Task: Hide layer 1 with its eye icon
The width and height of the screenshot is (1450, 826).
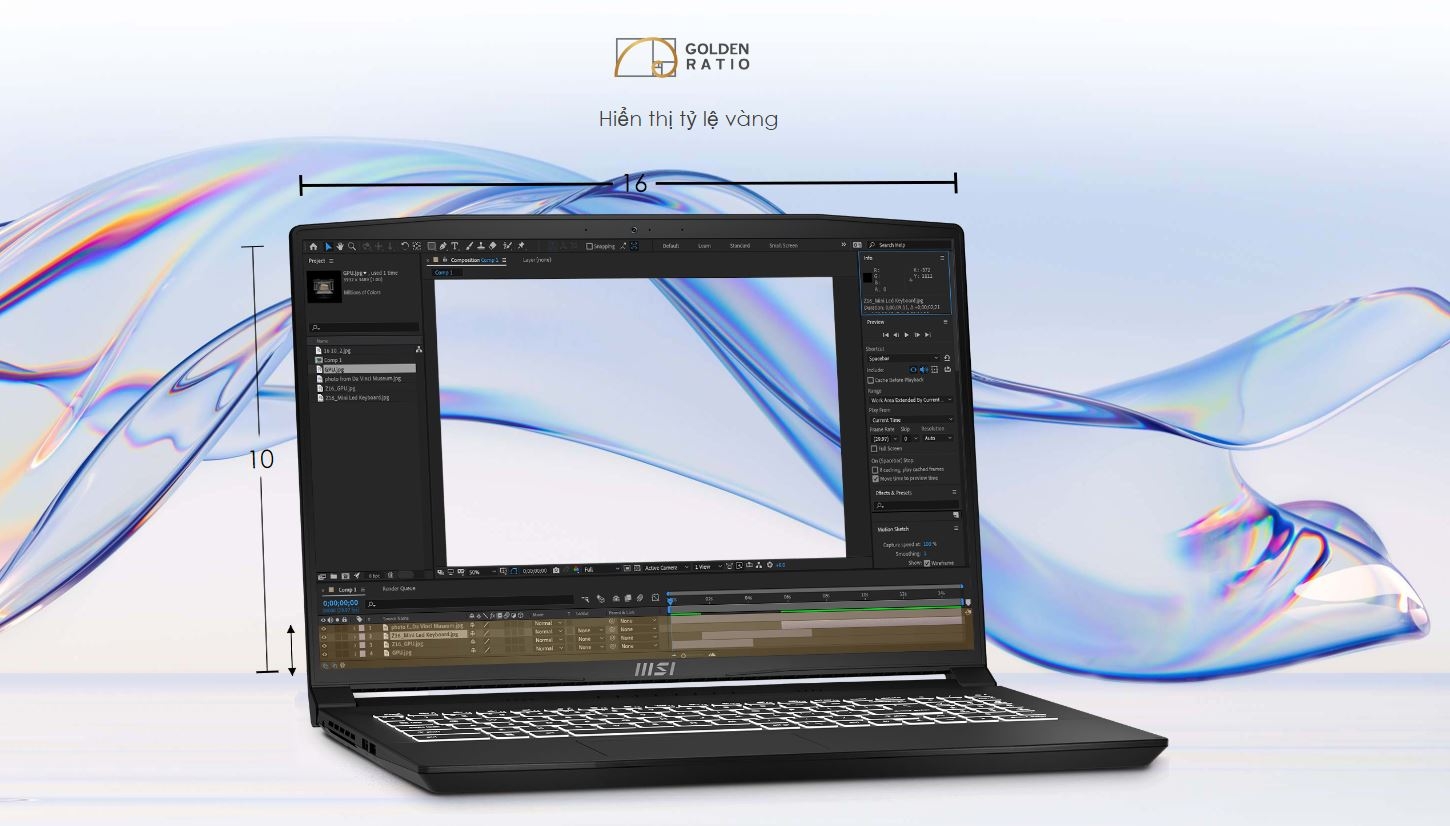Action: (x=323, y=629)
